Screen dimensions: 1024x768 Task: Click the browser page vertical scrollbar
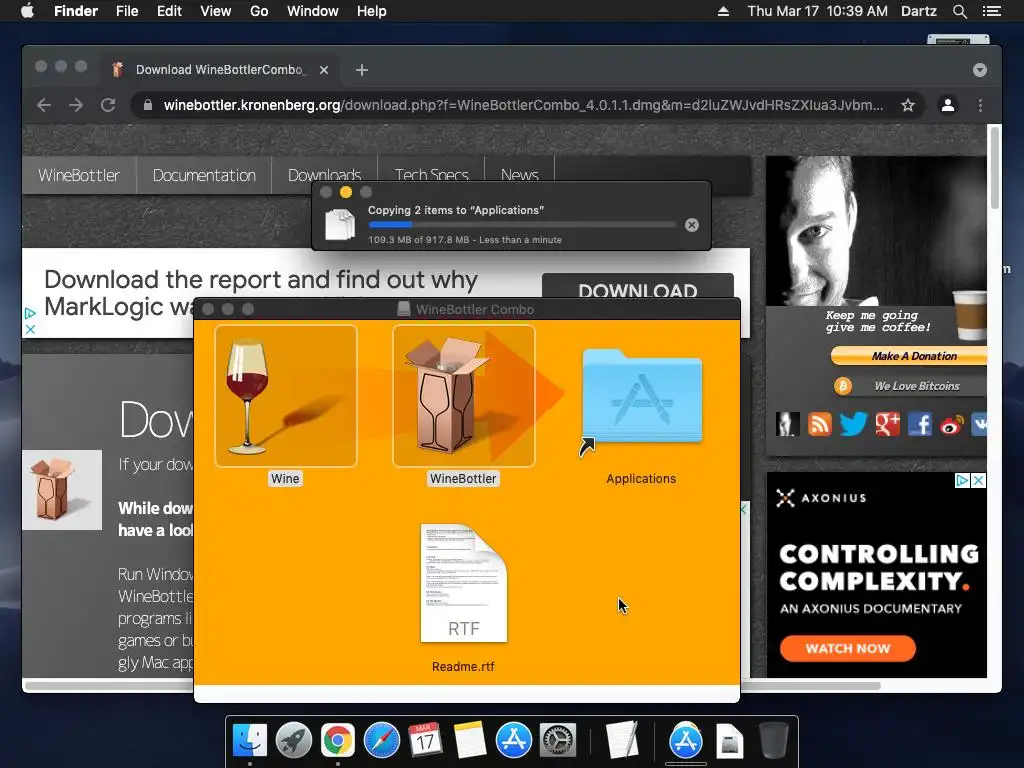coord(995,168)
